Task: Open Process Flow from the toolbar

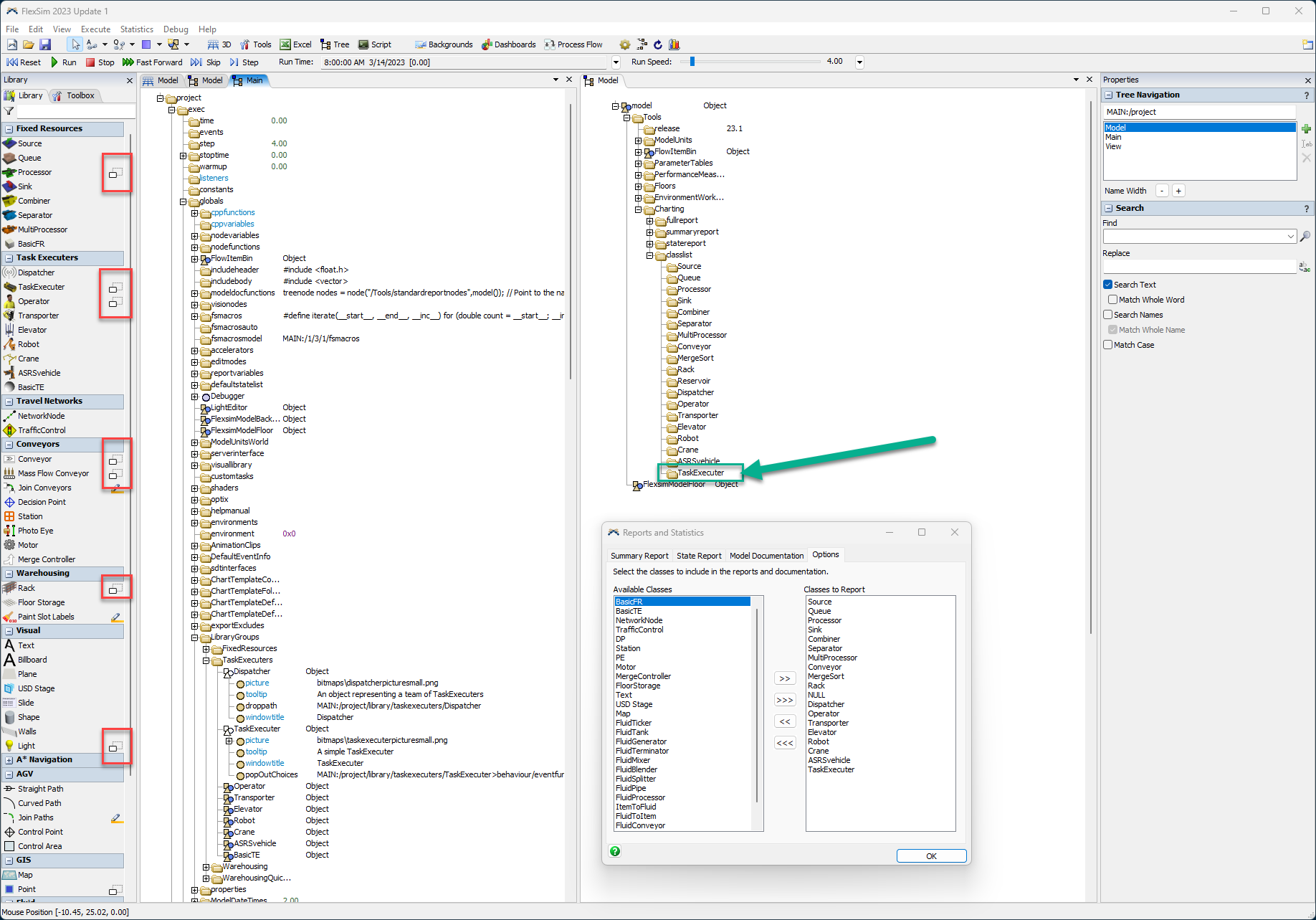Action: pyautogui.click(x=573, y=44)
